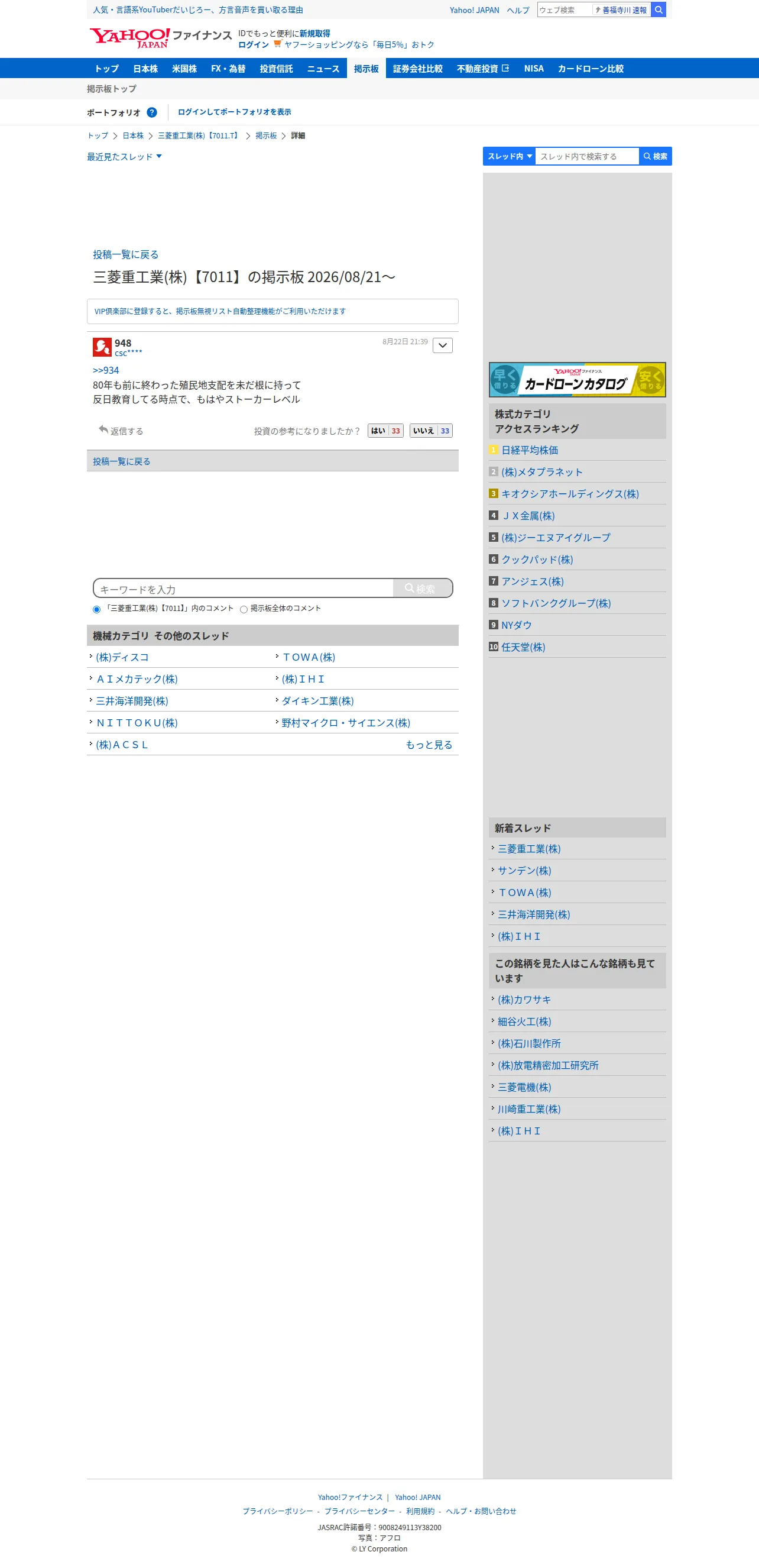Open the NISA nav tab

(x=534, y=68)
